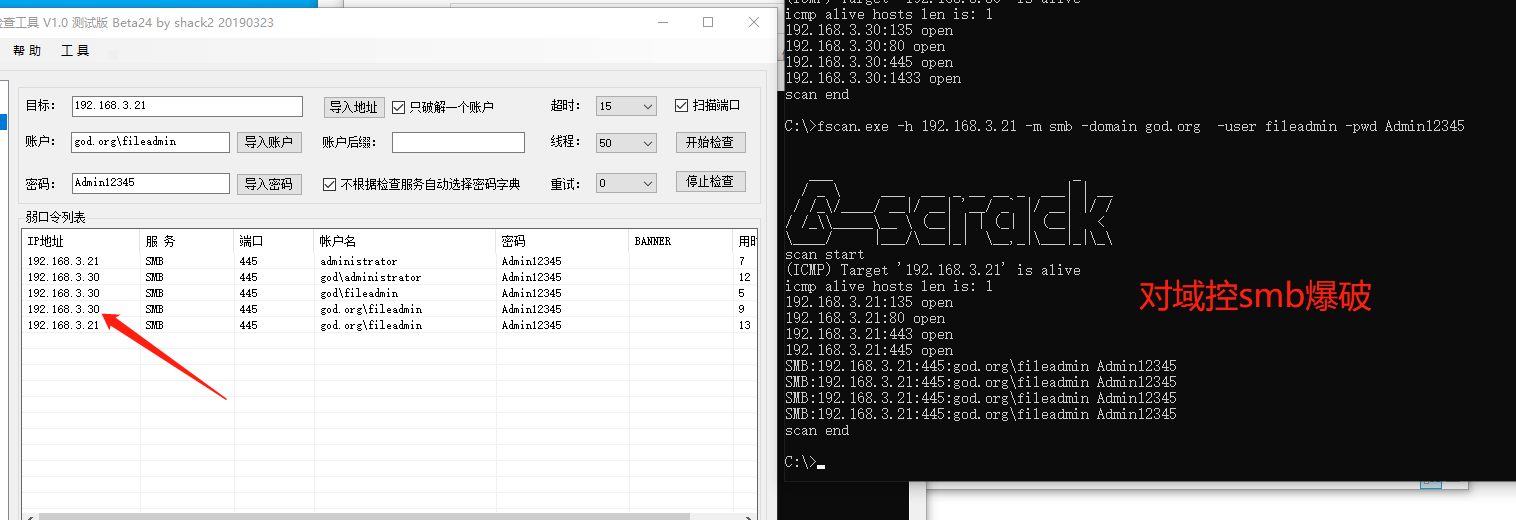Image resolution: width=1516 pixels, height=520 pixels.
Task: Maximize the weak password tool window
Action: (x=708, y=22)
